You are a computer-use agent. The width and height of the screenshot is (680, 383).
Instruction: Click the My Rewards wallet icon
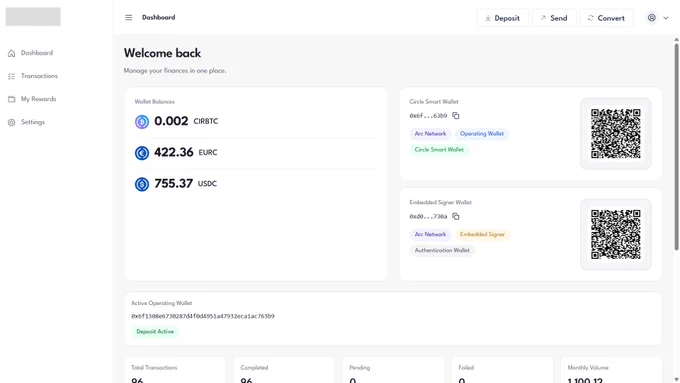coord(11,99)
